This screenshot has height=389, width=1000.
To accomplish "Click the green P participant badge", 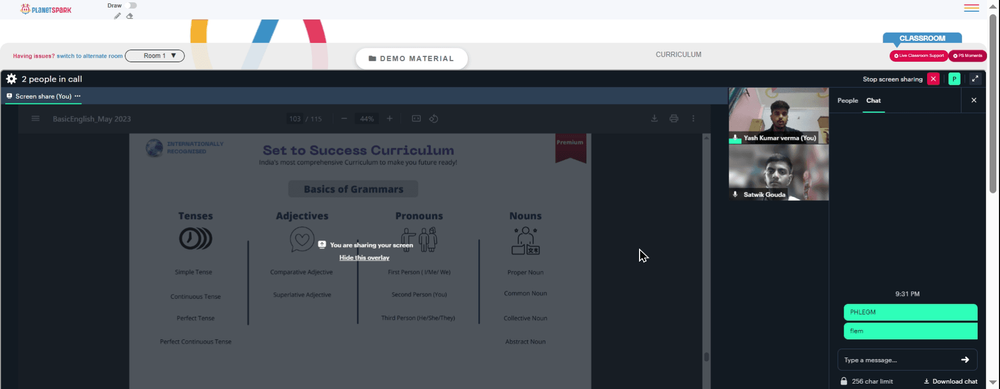I will click(954, 79).
